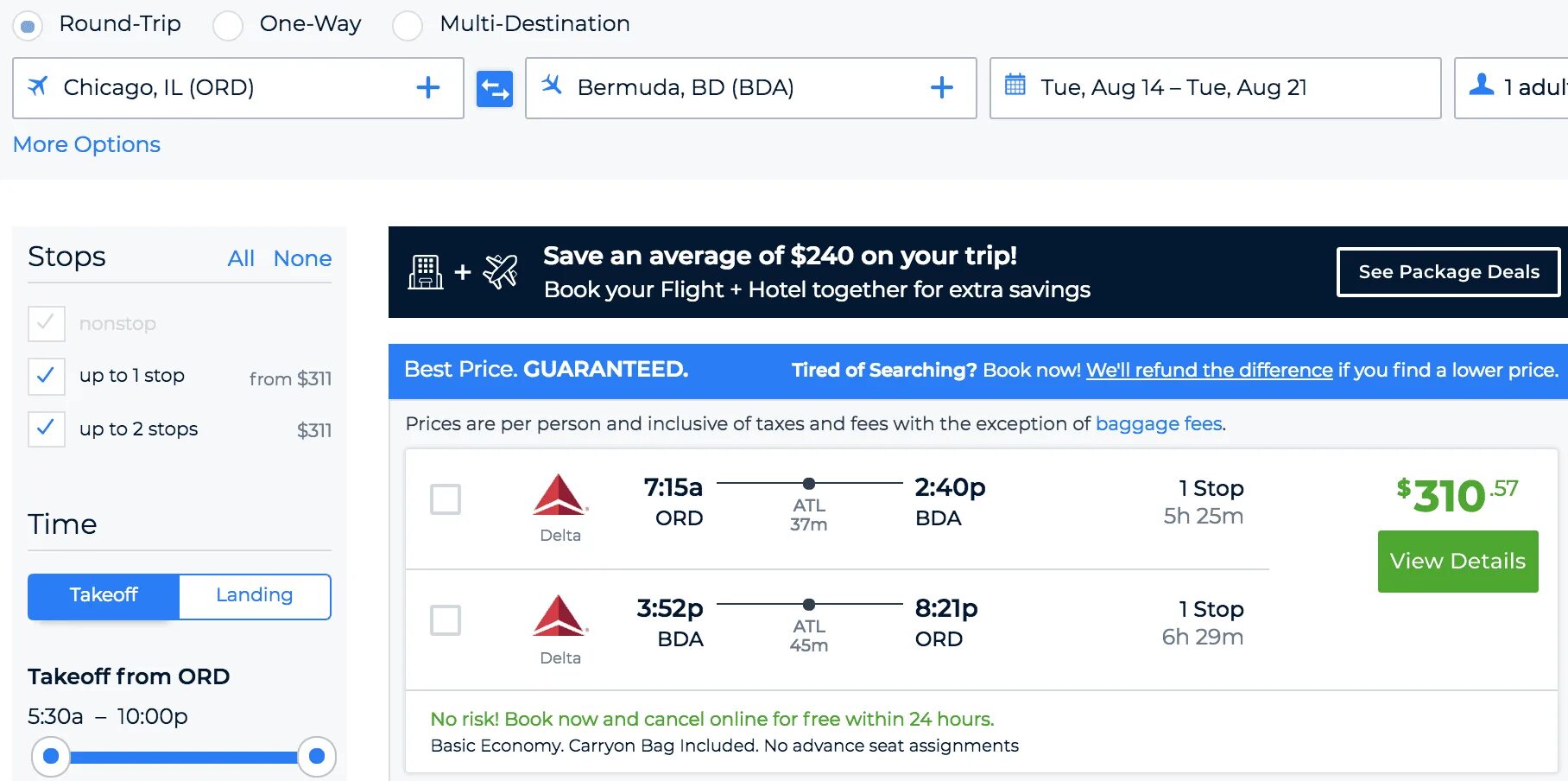
Task: Uncheck the up to 1 stop filter
Action: [x=47, y=376]
